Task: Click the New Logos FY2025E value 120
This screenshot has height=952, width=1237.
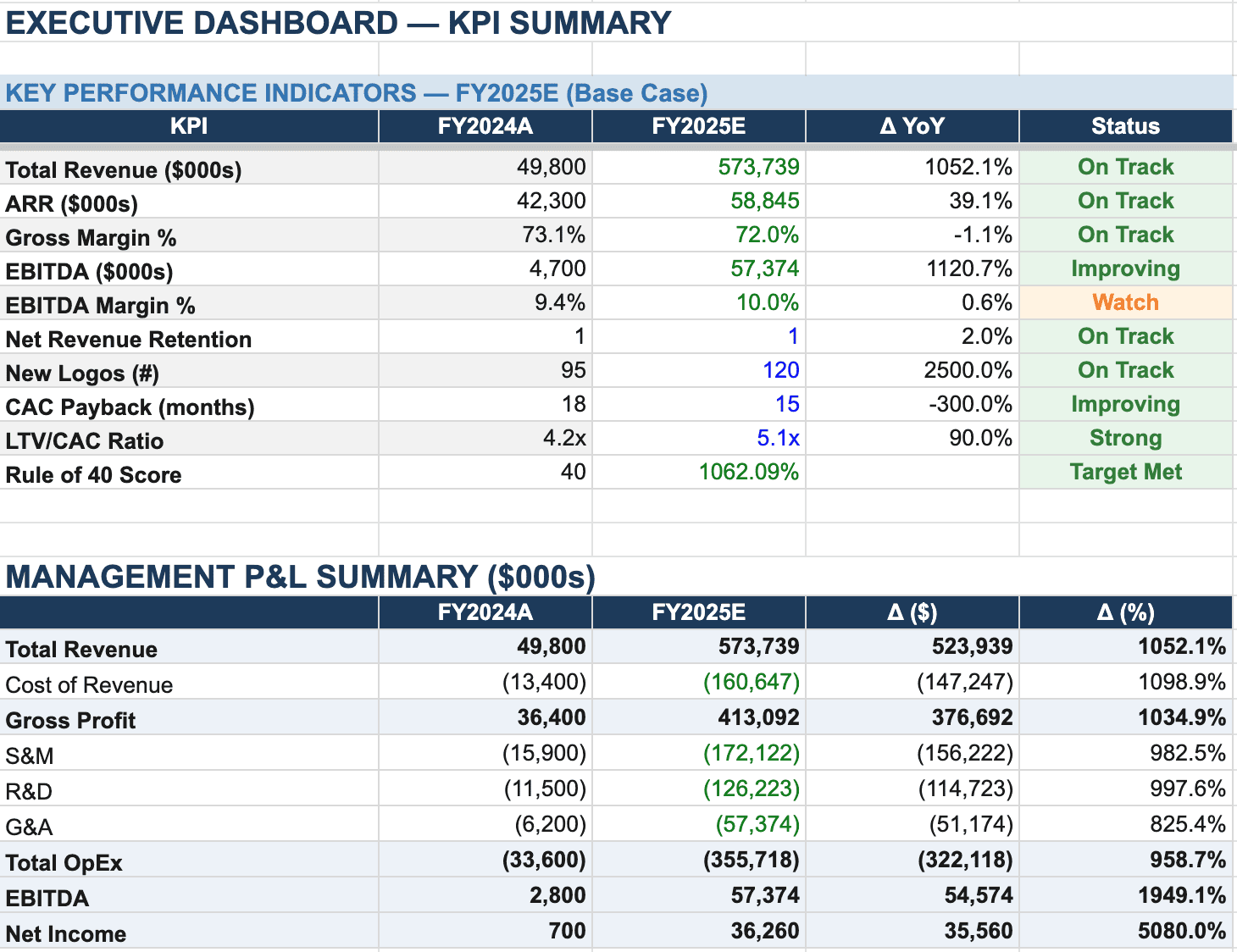Action: pyautogui.click(x=790, y=370)
